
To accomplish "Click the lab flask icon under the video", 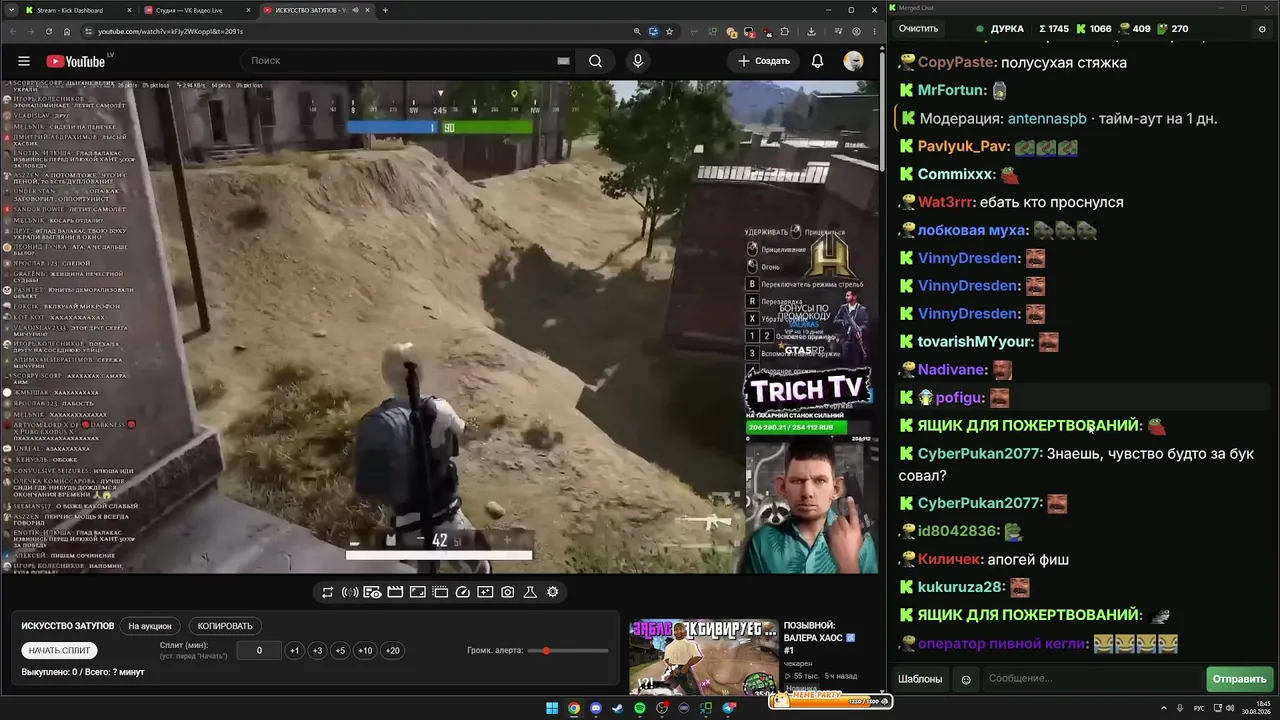I will (x=530, y=592).
